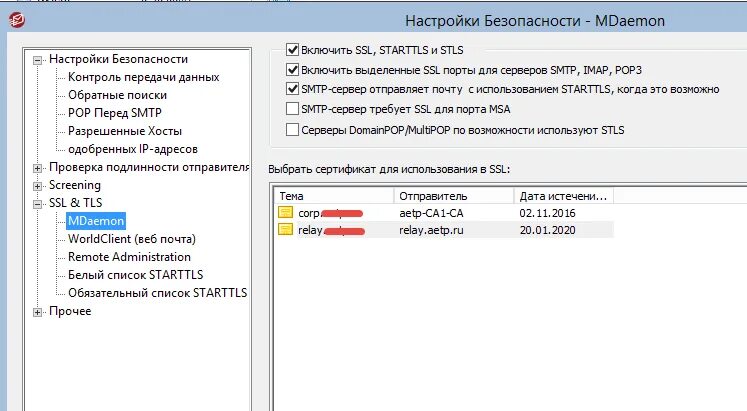The height and width of the screenshot is (411, 747).
Task: Select the highlighted MDaemon tree item
Action: [96, 221]
